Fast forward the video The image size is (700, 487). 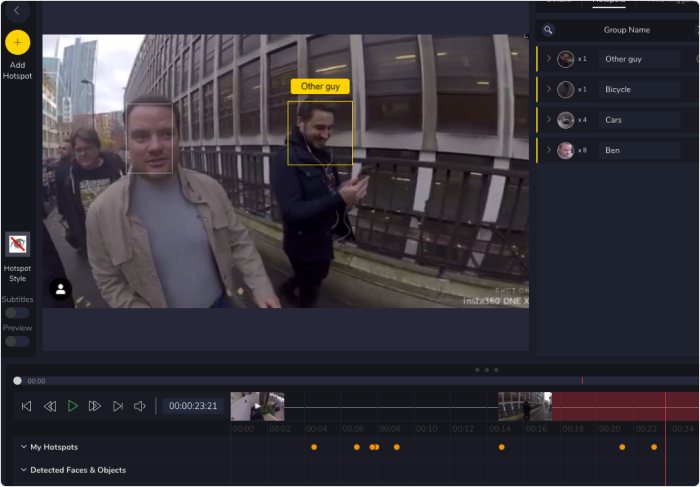pos(95,406)
